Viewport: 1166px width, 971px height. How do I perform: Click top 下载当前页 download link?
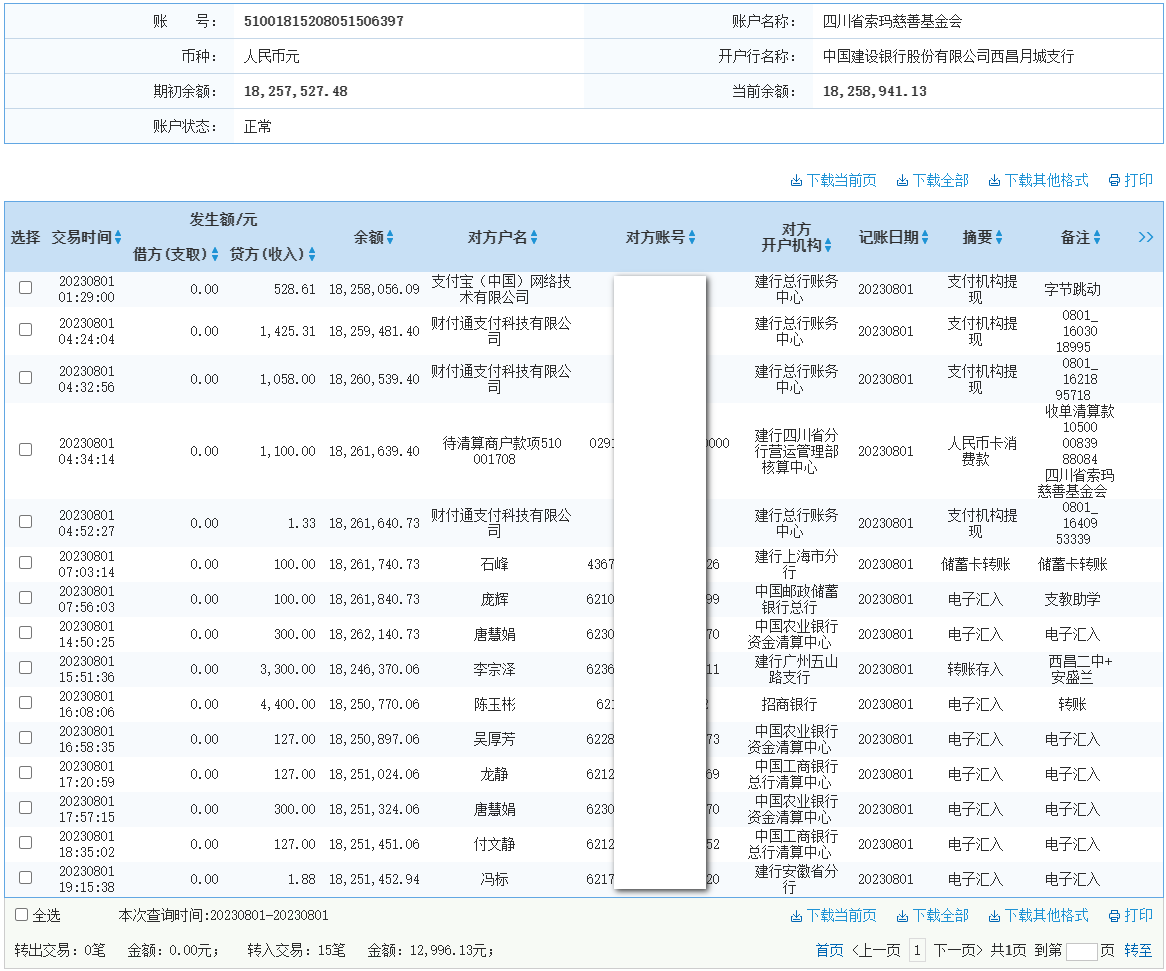833,181
